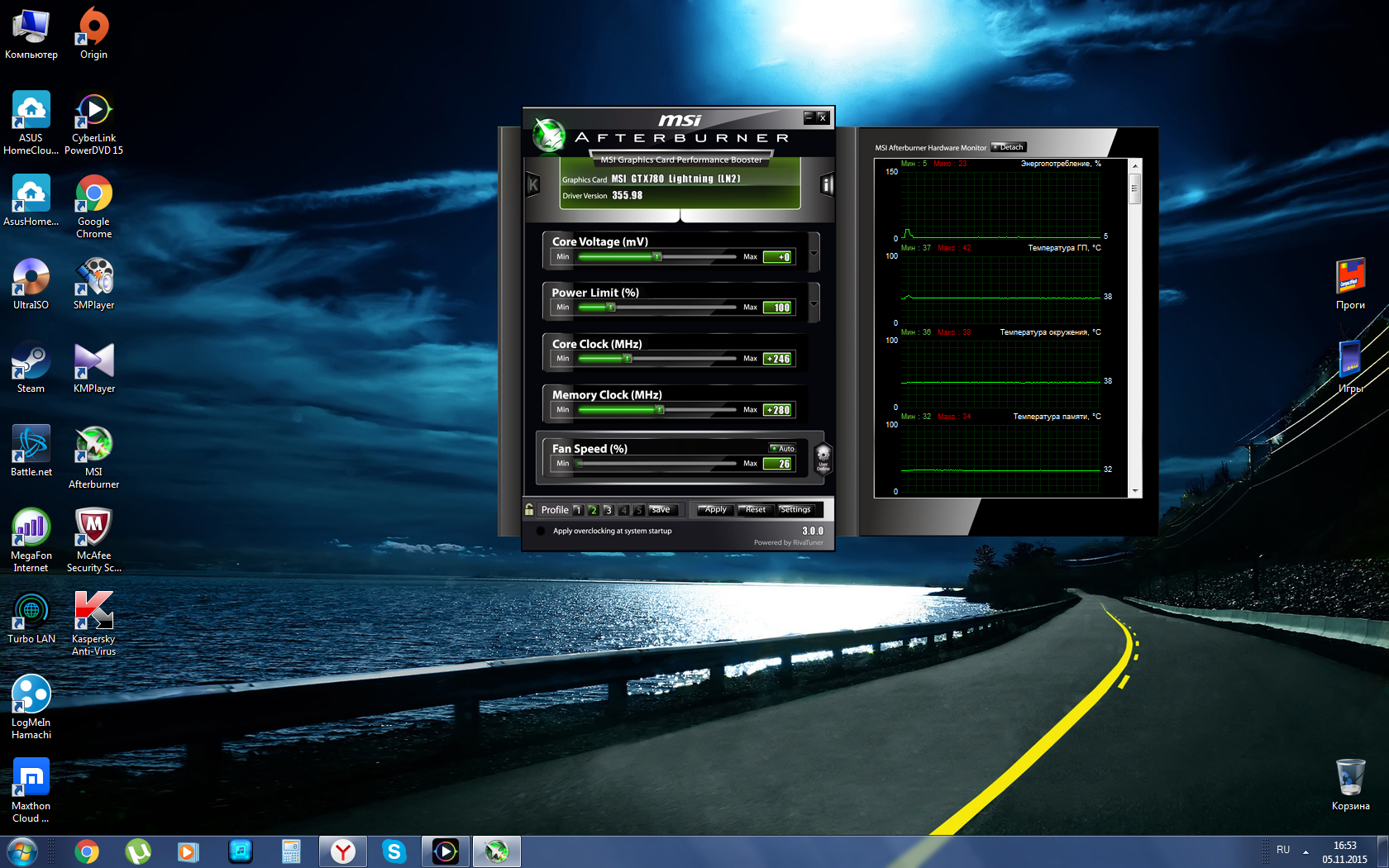1389x868 pixels.
Task: Adjust the Fan Speed slider handle
Action: (580, 464)
